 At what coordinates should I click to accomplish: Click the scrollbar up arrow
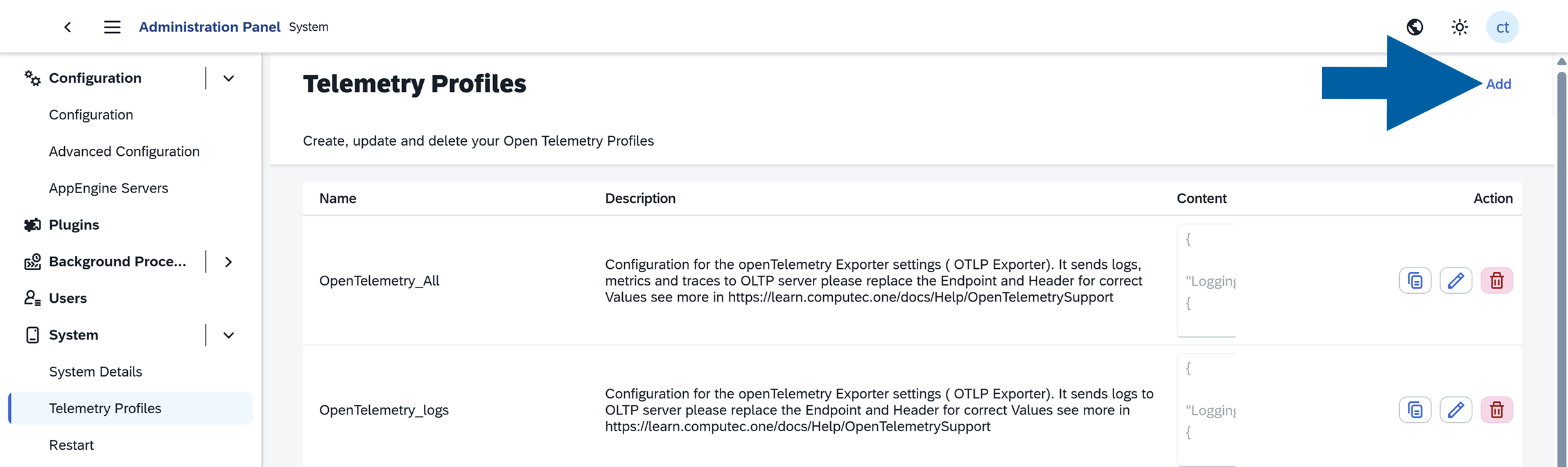coord(1562,62)
